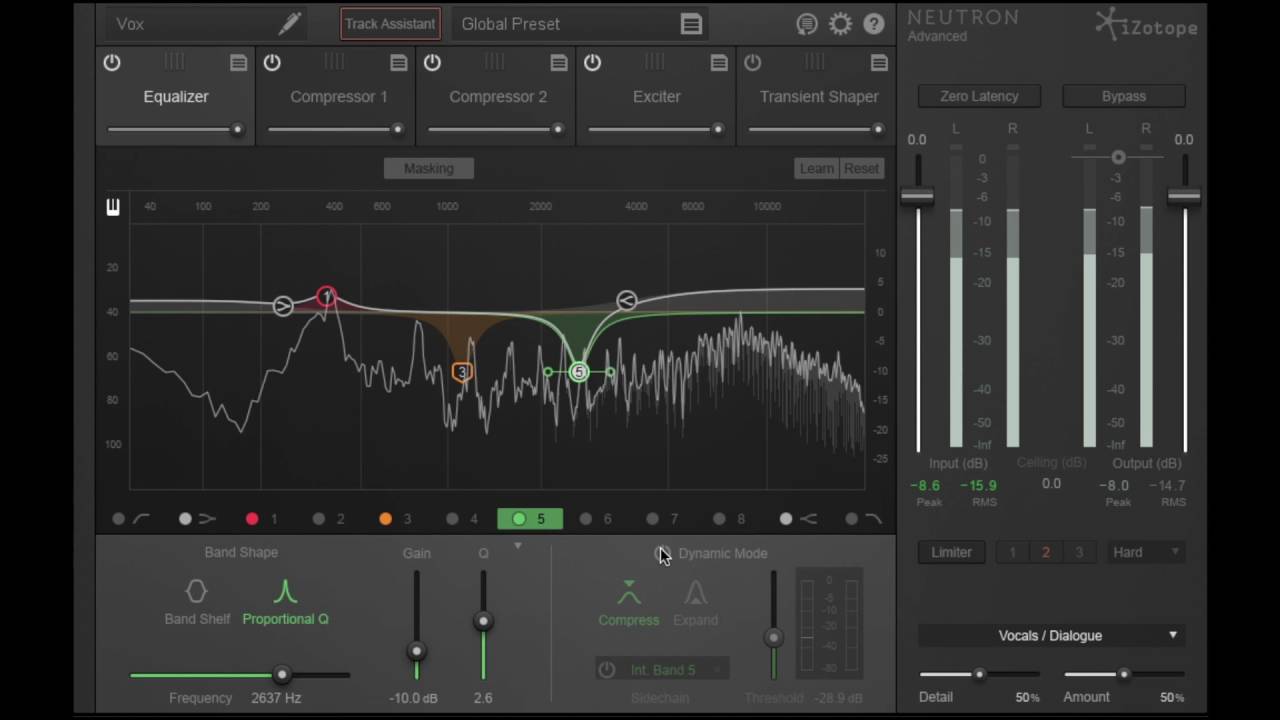Click the Q vertical slider handle
This screenshot has height=720, width=1280.
pos(483,621)
